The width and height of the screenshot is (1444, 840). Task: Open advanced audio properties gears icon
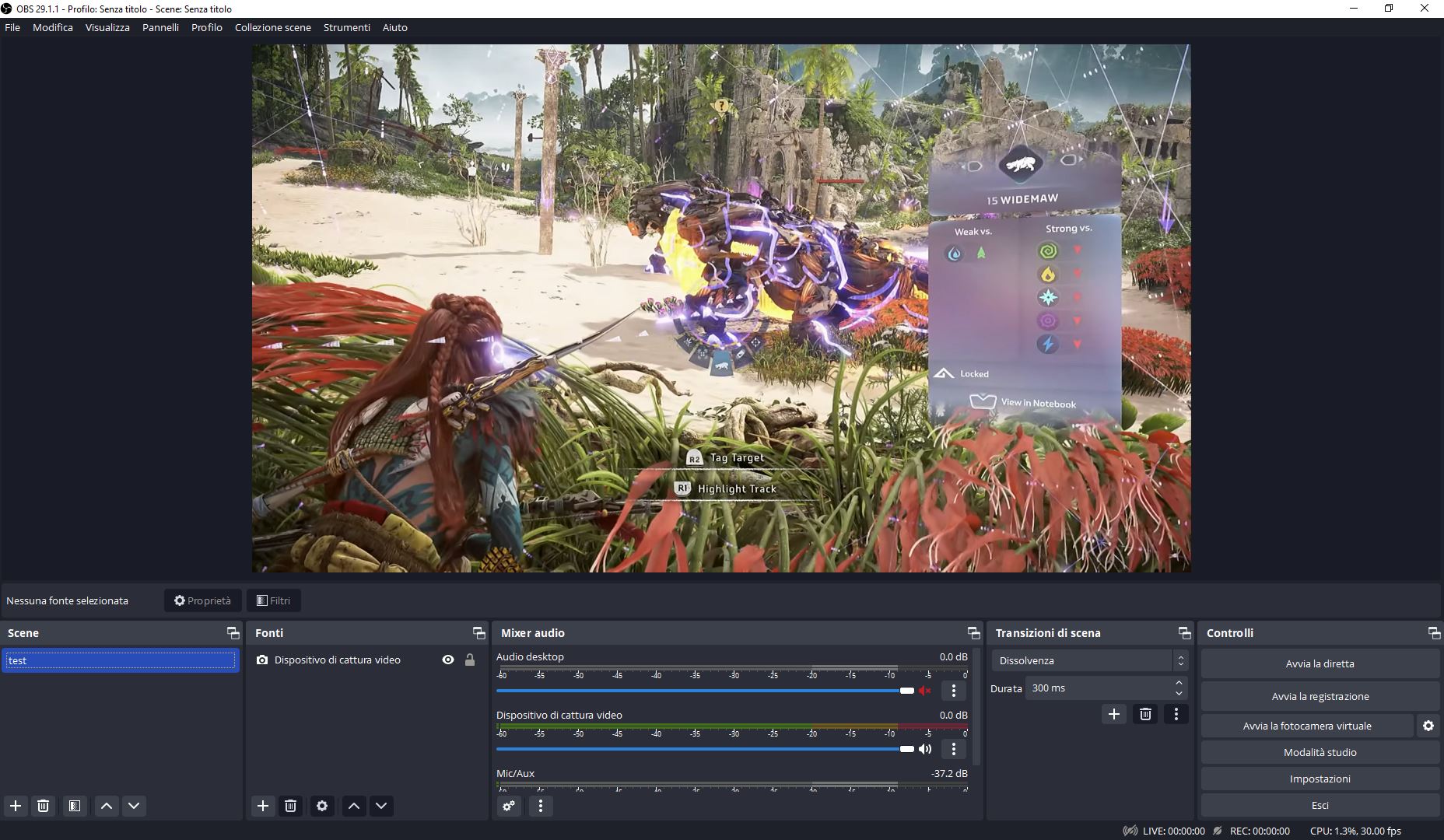point(509,806)
